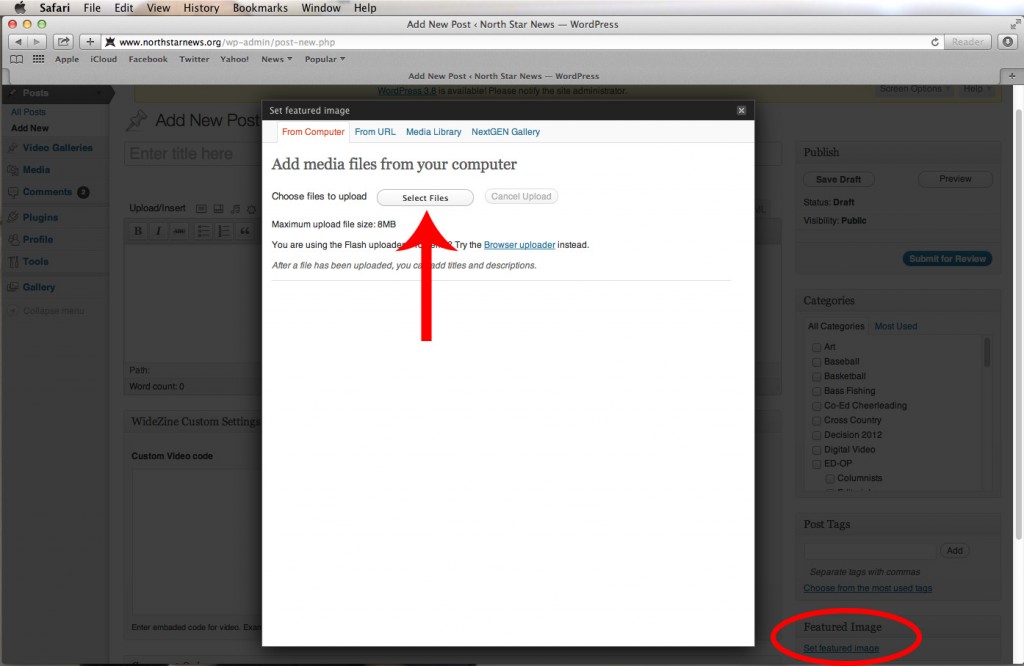Show Top Sites grid icon

(39, 59)
